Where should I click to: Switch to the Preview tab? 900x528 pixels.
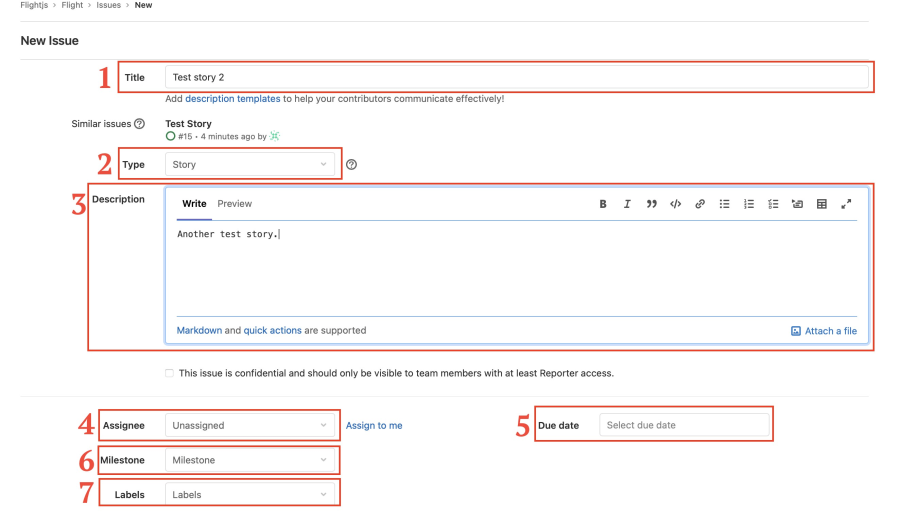(x=235, y=204)
